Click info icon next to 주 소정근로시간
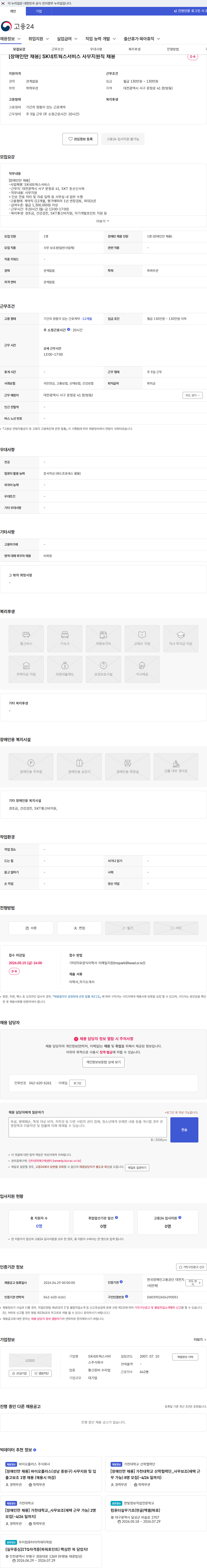Screen dimensions: 207x1568 [x=68, y=329]
